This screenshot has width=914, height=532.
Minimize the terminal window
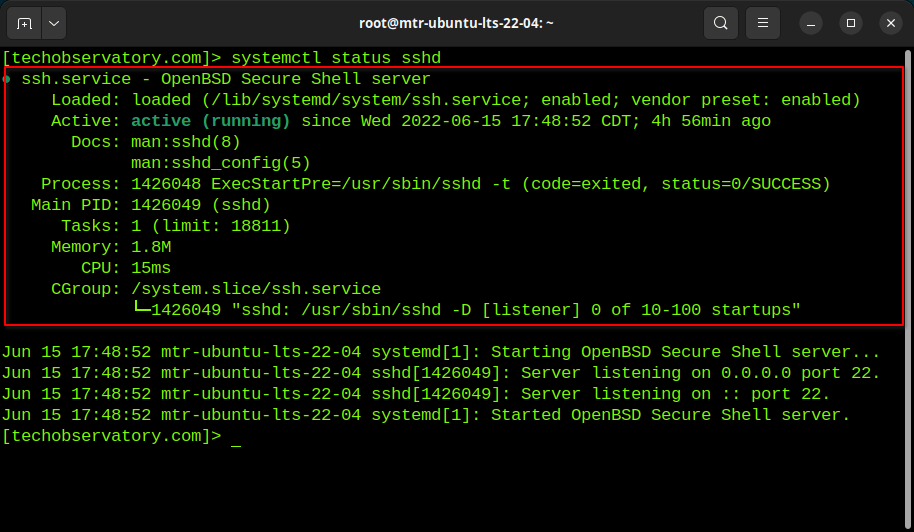[x=810, y=23]
